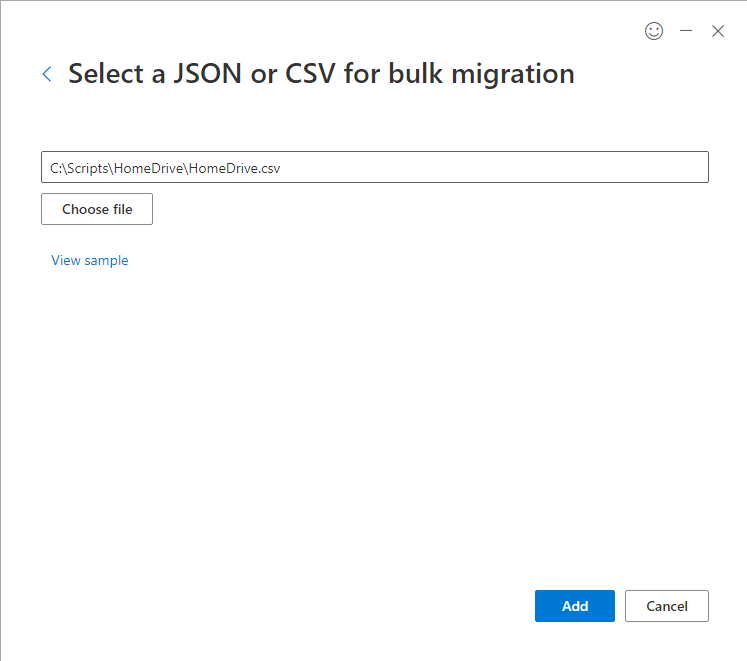The image size is (747, 661).
Task: Focus the C:\Scripts\HomeDrive path text box
Action: pos(375,167)
